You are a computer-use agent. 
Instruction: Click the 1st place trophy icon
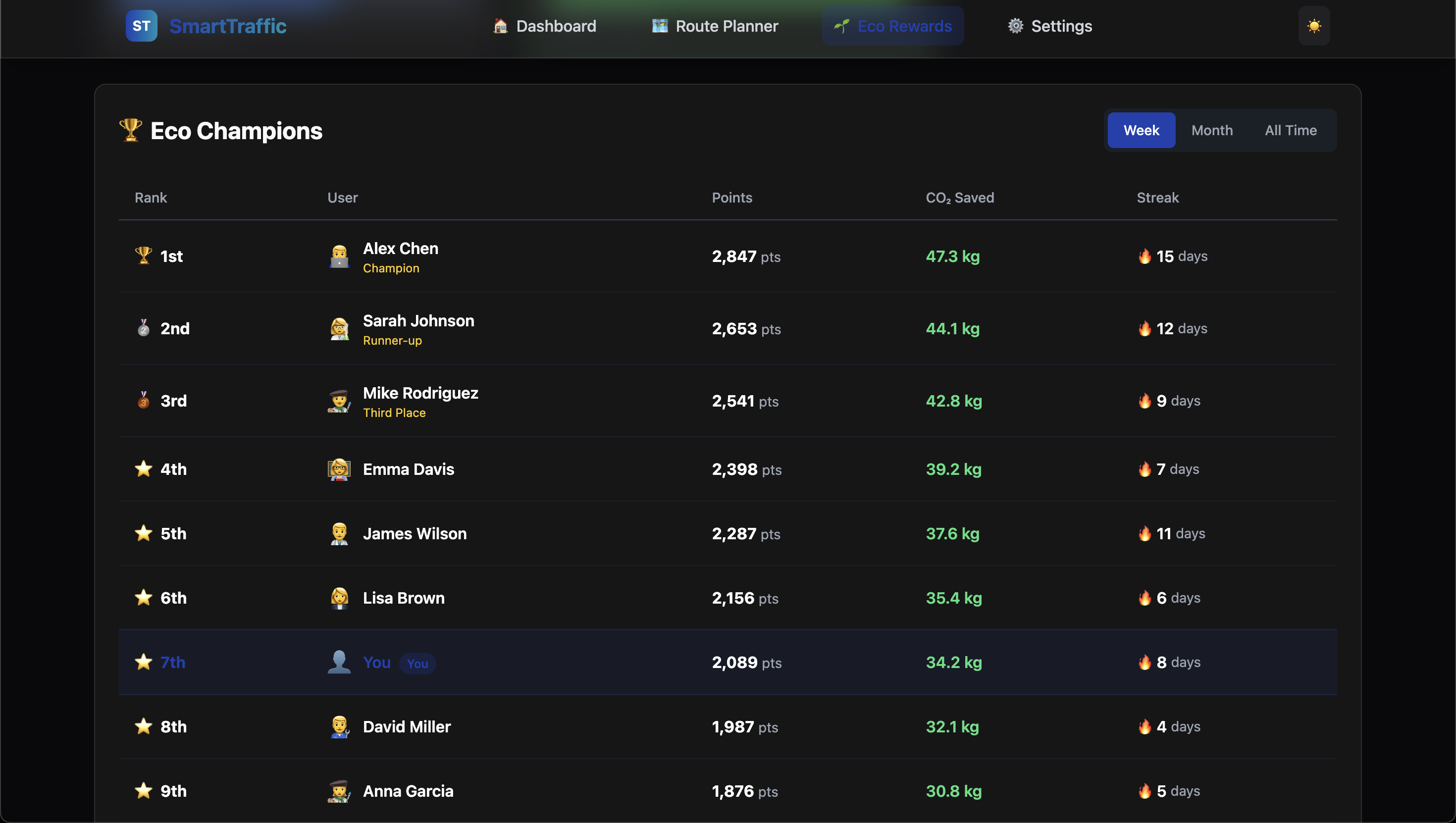tap(144, 256)
